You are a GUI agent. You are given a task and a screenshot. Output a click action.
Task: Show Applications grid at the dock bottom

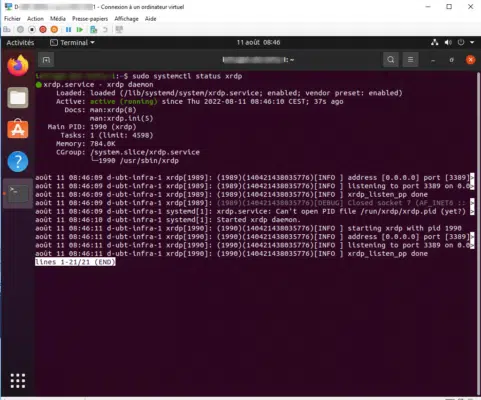(18, 381)
